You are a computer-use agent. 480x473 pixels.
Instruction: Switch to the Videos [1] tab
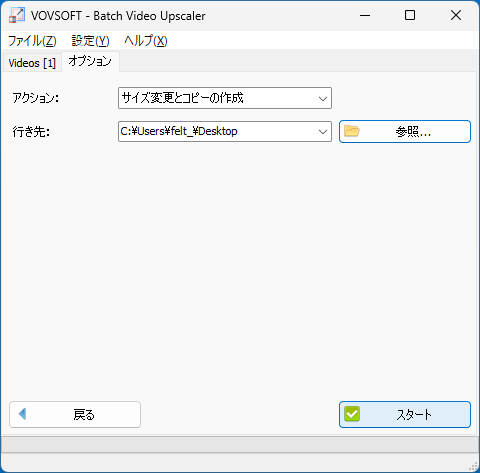click(x=32, y=63)
